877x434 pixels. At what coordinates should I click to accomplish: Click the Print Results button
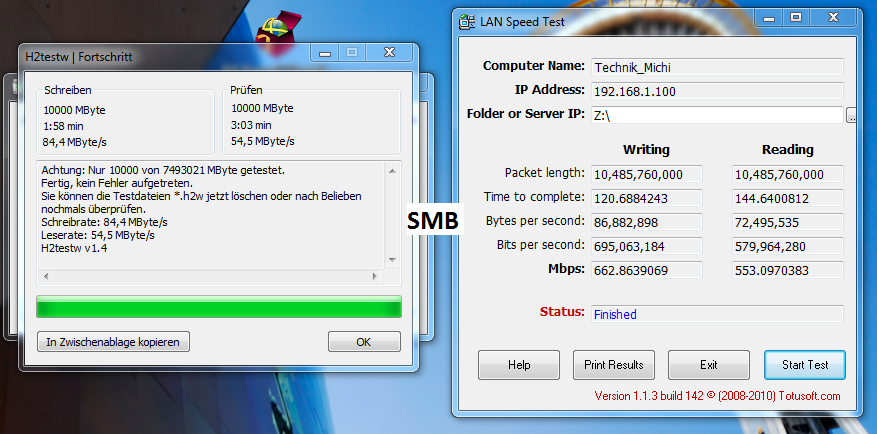point(614,365)
